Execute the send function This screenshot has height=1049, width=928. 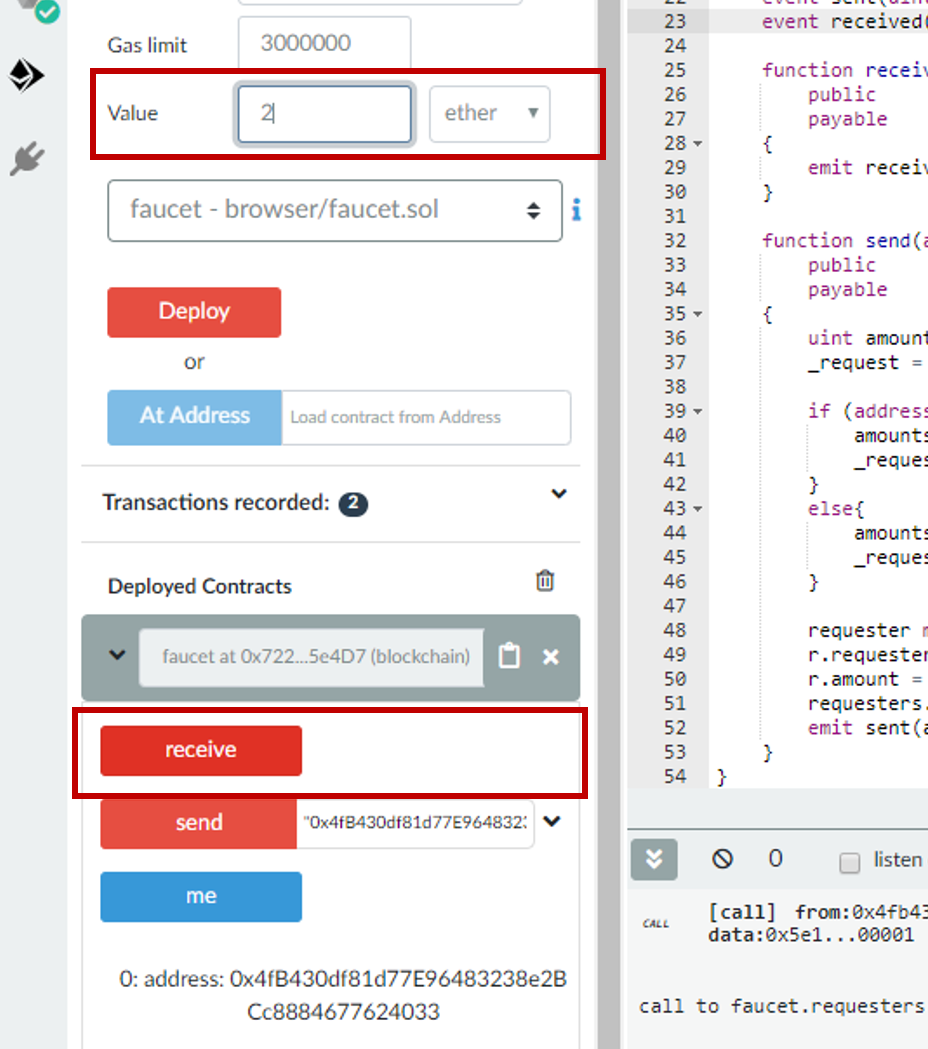[197, 824]
